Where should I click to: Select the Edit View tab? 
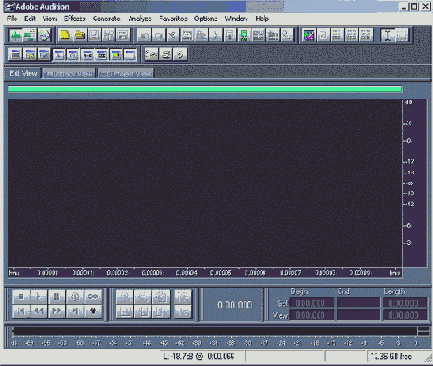click(23, 73)
